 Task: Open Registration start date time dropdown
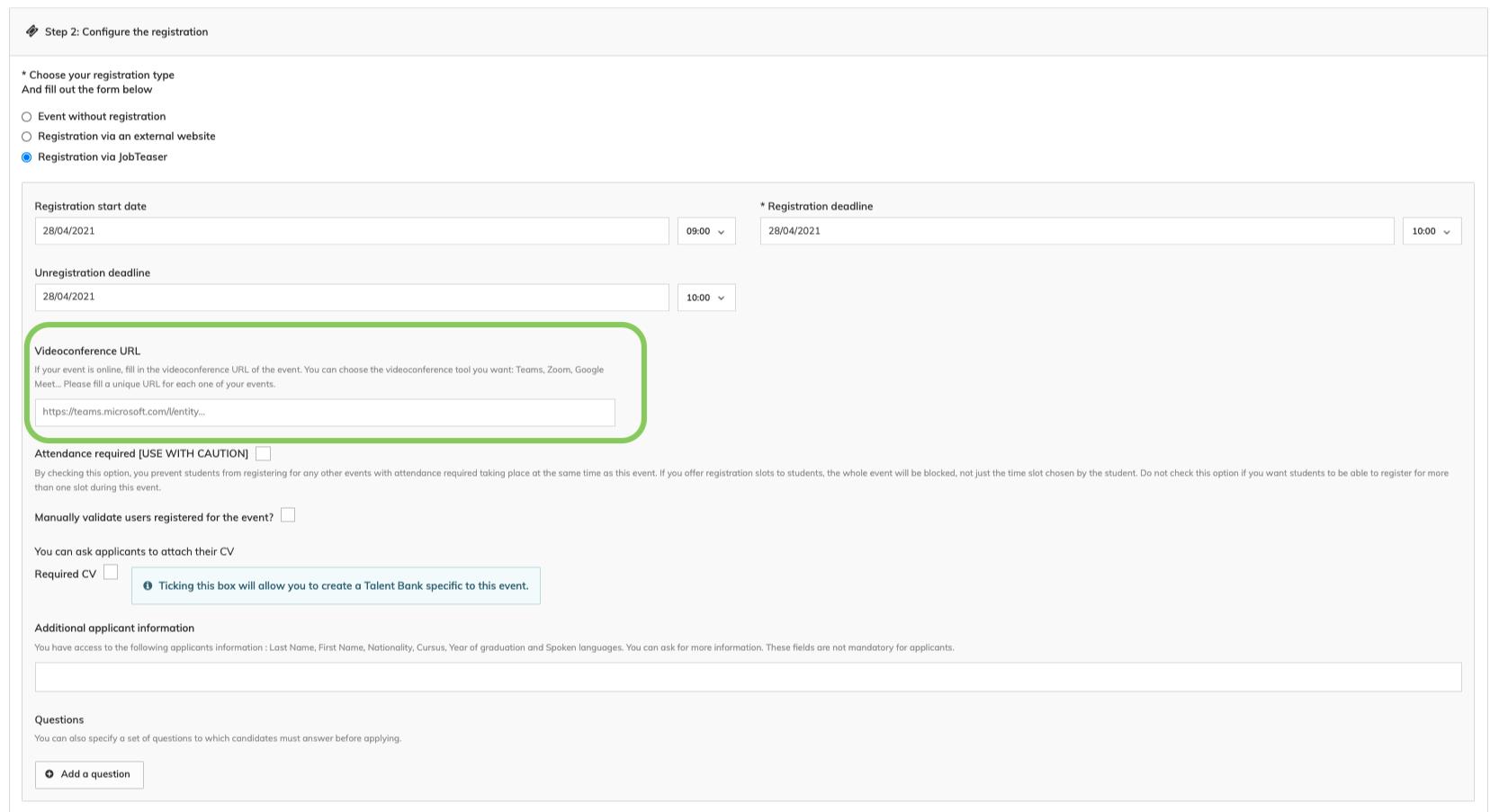coord(705,231)
